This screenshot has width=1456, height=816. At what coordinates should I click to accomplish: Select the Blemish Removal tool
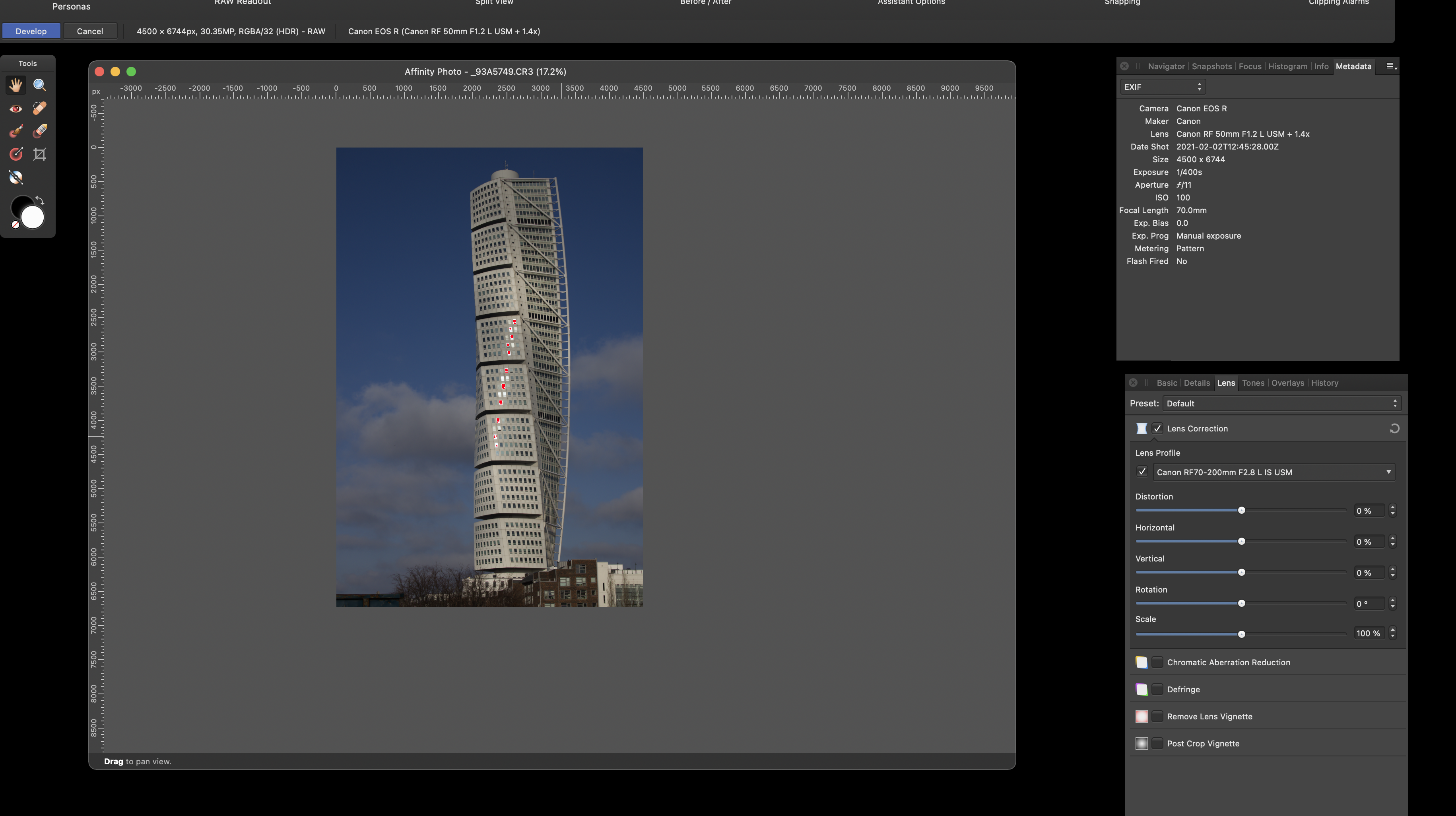point(40,108)
